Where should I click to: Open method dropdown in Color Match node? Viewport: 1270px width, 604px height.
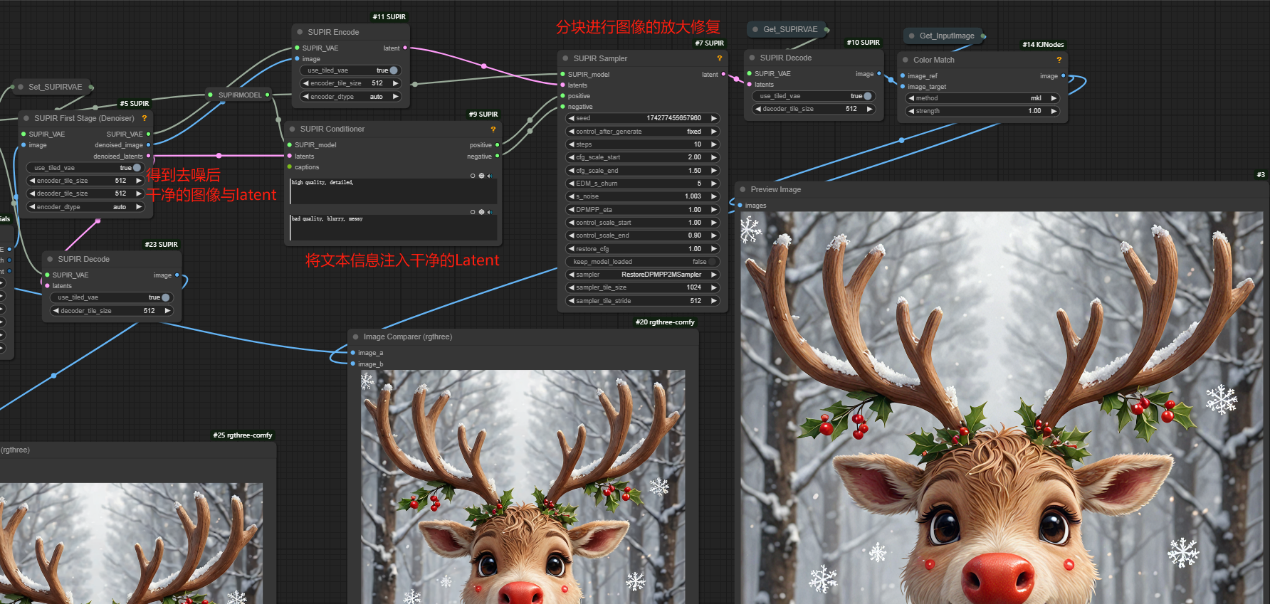(986, 98)
